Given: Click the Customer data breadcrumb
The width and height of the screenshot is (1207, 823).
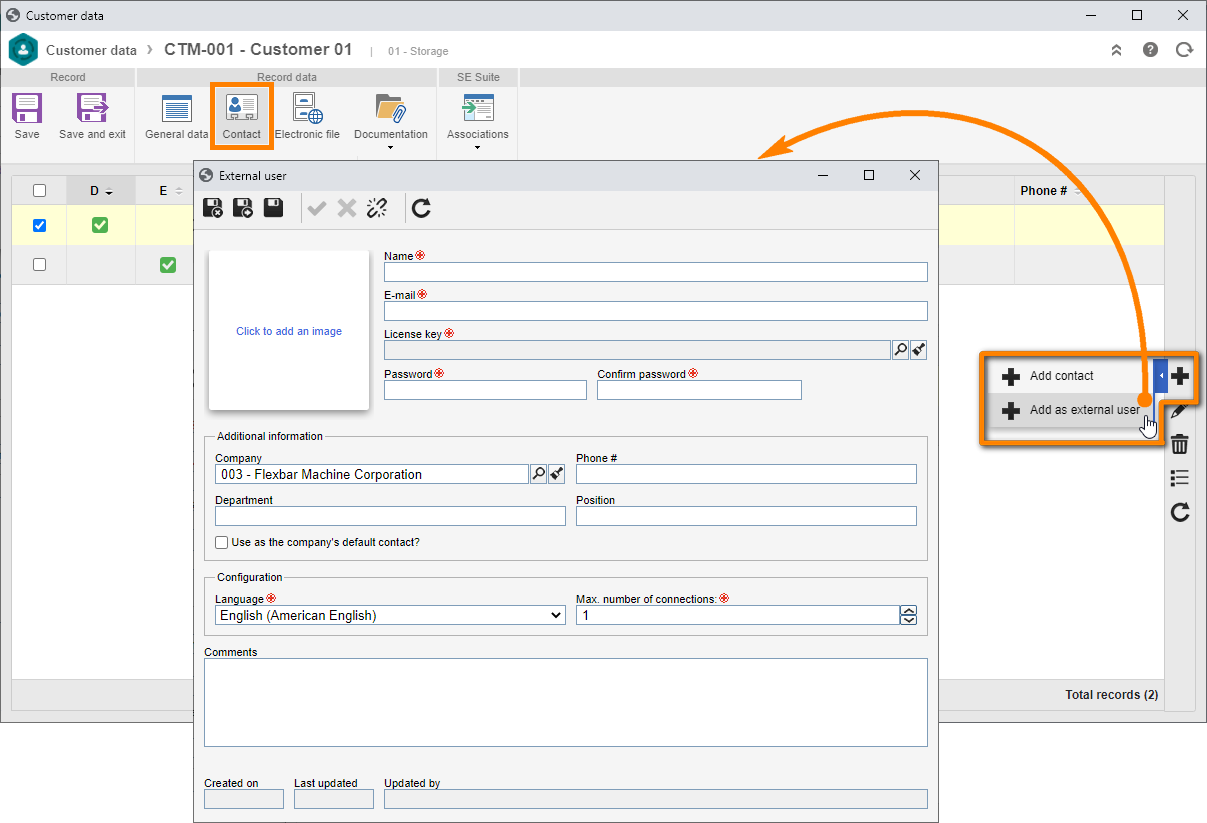Looking at the screenshot, I should pyautogui.click(x=91, y=50).
